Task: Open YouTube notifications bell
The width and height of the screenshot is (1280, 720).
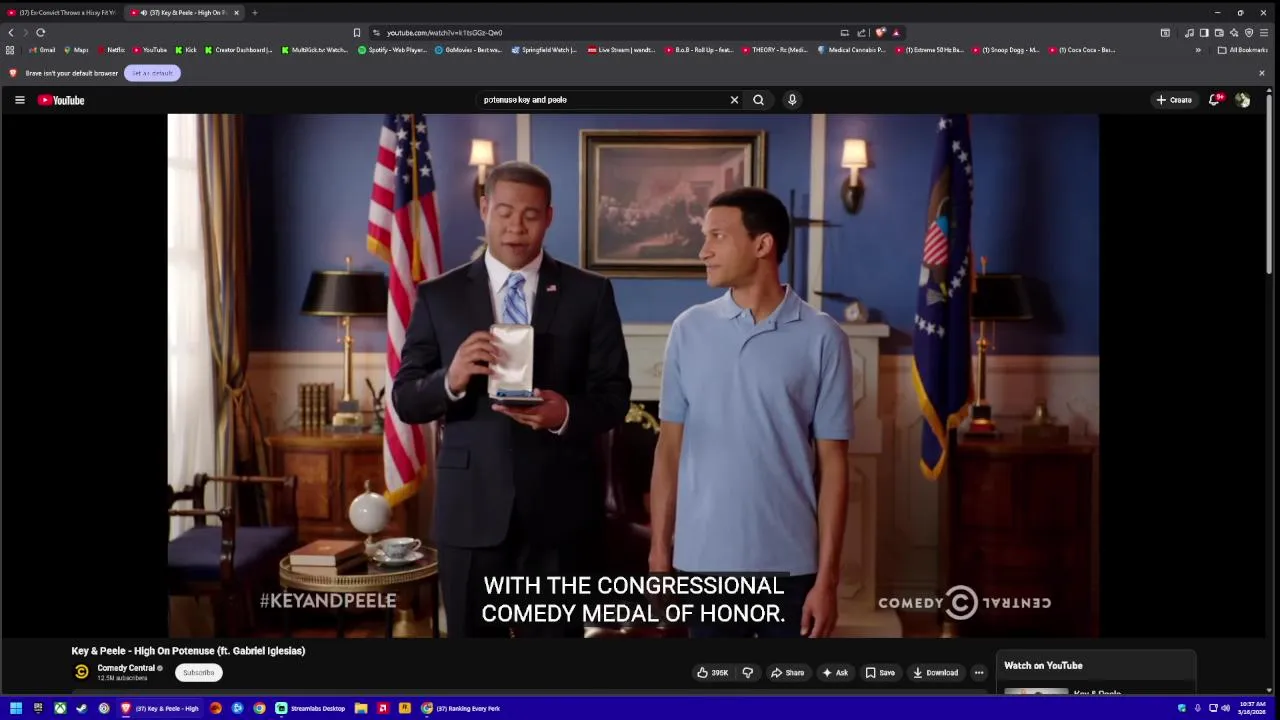Action: pyautogui.click(x=1215, y=100)
